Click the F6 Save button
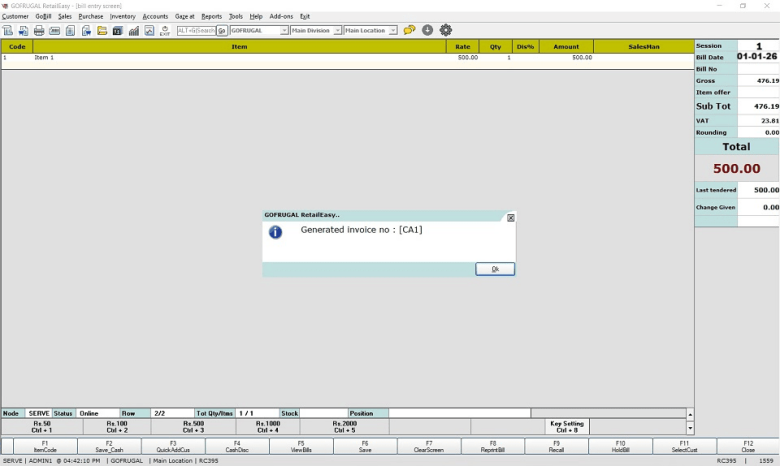This screenshot has height=467, width=780. tap(365, 446)
